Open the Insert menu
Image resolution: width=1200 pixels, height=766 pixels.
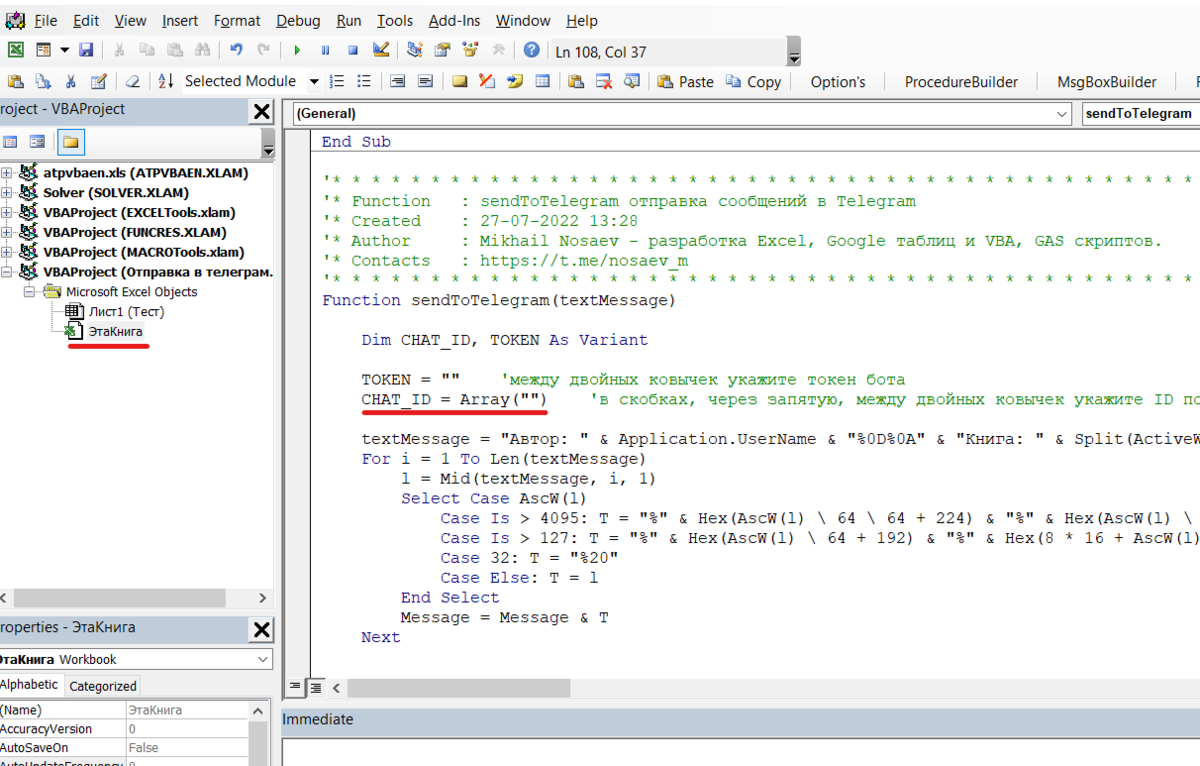point(179,20)
